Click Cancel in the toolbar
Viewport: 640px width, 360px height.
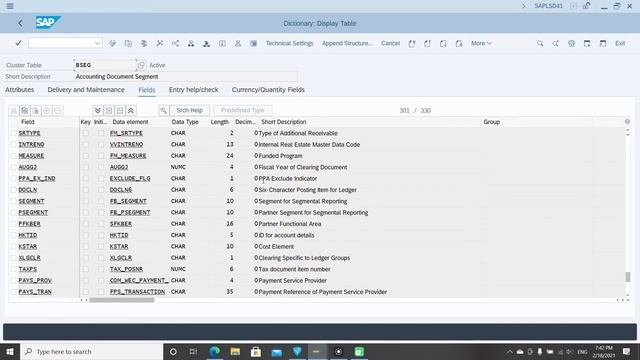(x=390, y=43)
